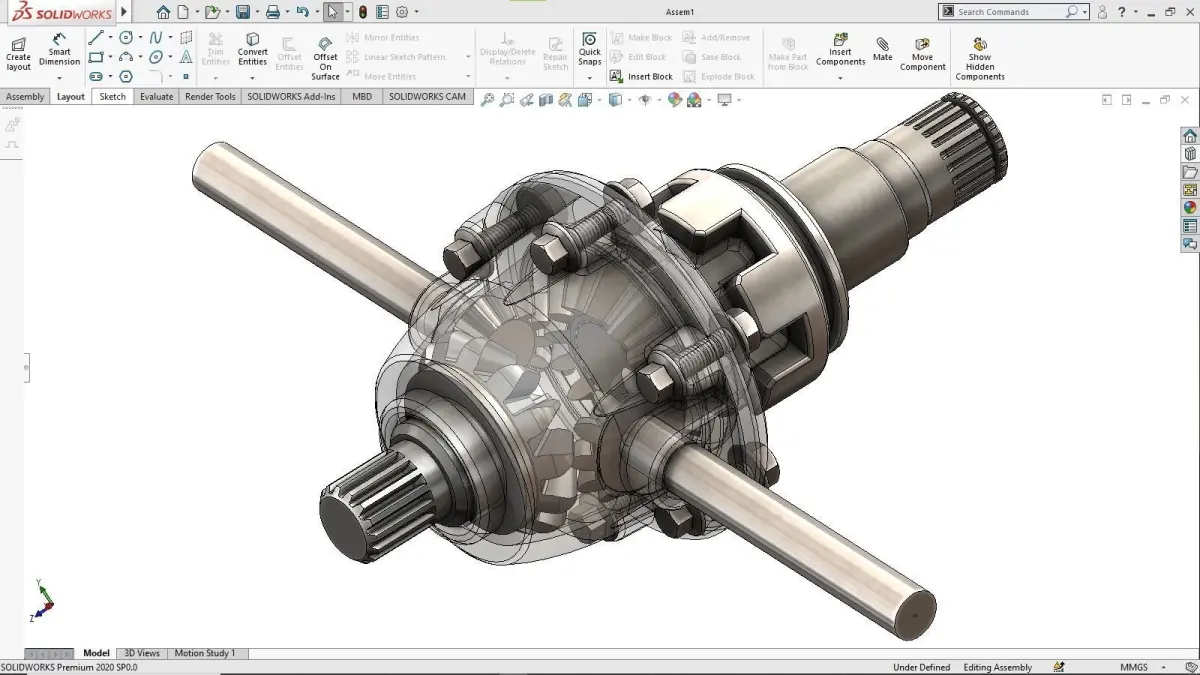Expand Smart Dimension dropdown arrow
The height and width of the screenshot is (675, 1200).
point(59,78)
